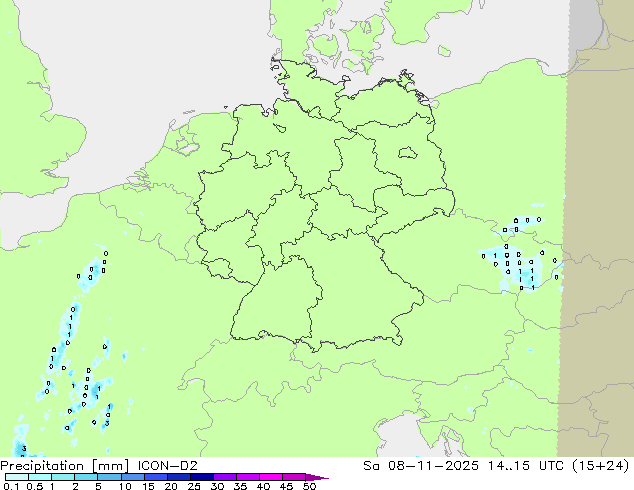
Task: Select the 5–10 mm legend swatch
Action: click(109, 477)
